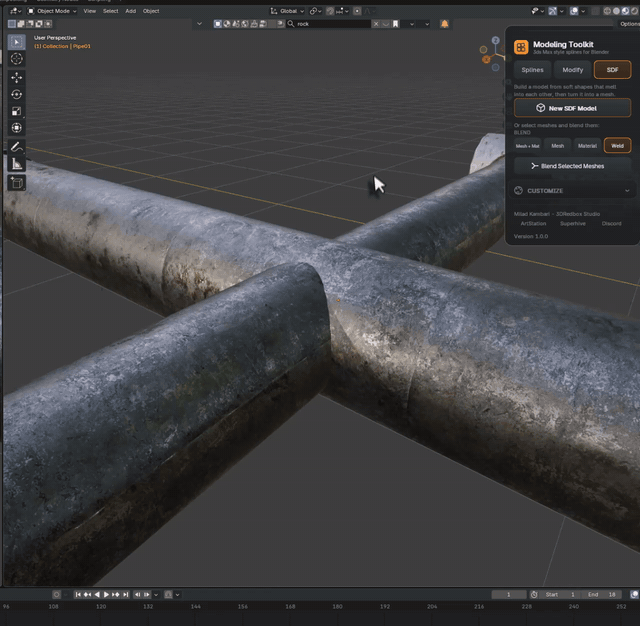640x626 pixels.
Task: Play the animation in reverse
Action: tap(97, 595)
